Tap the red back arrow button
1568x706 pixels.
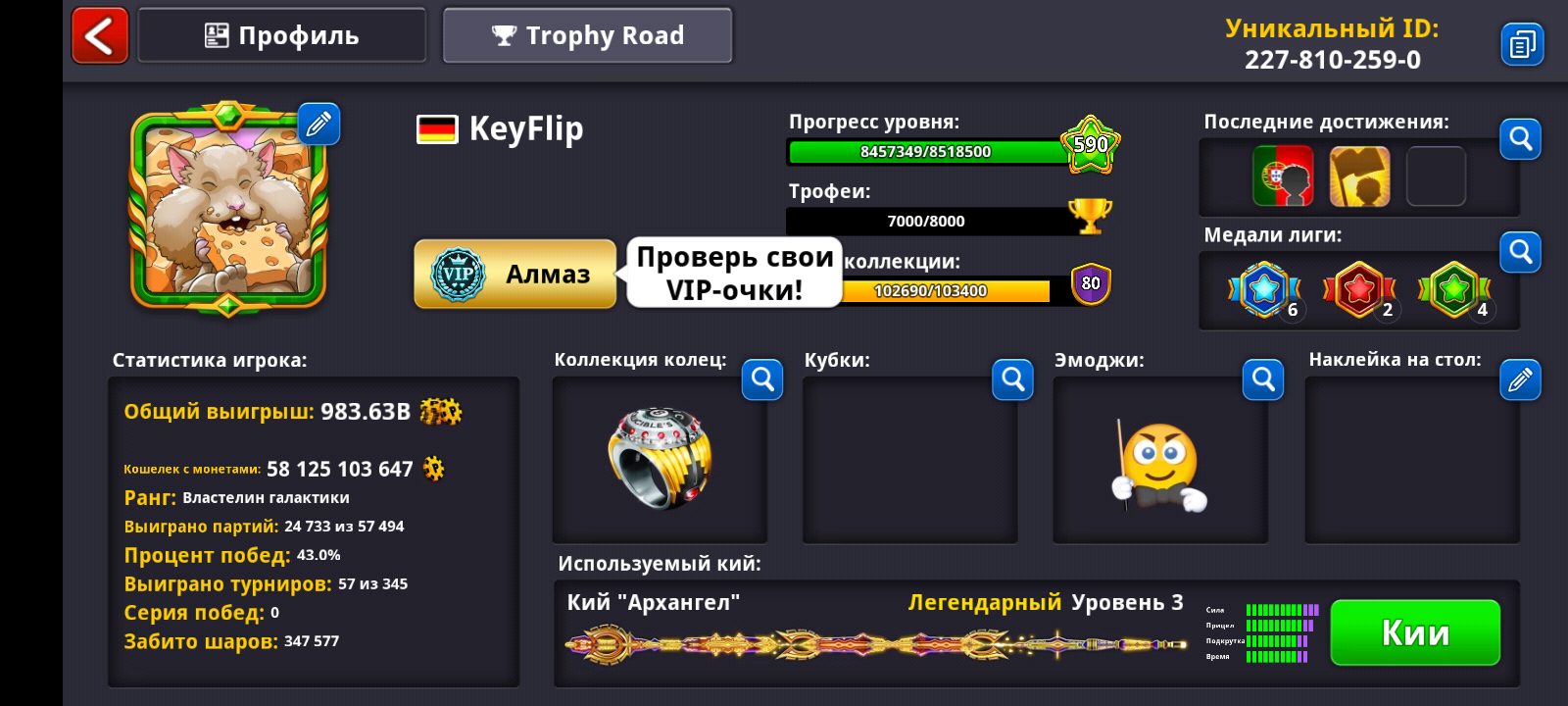pos(100,36)
